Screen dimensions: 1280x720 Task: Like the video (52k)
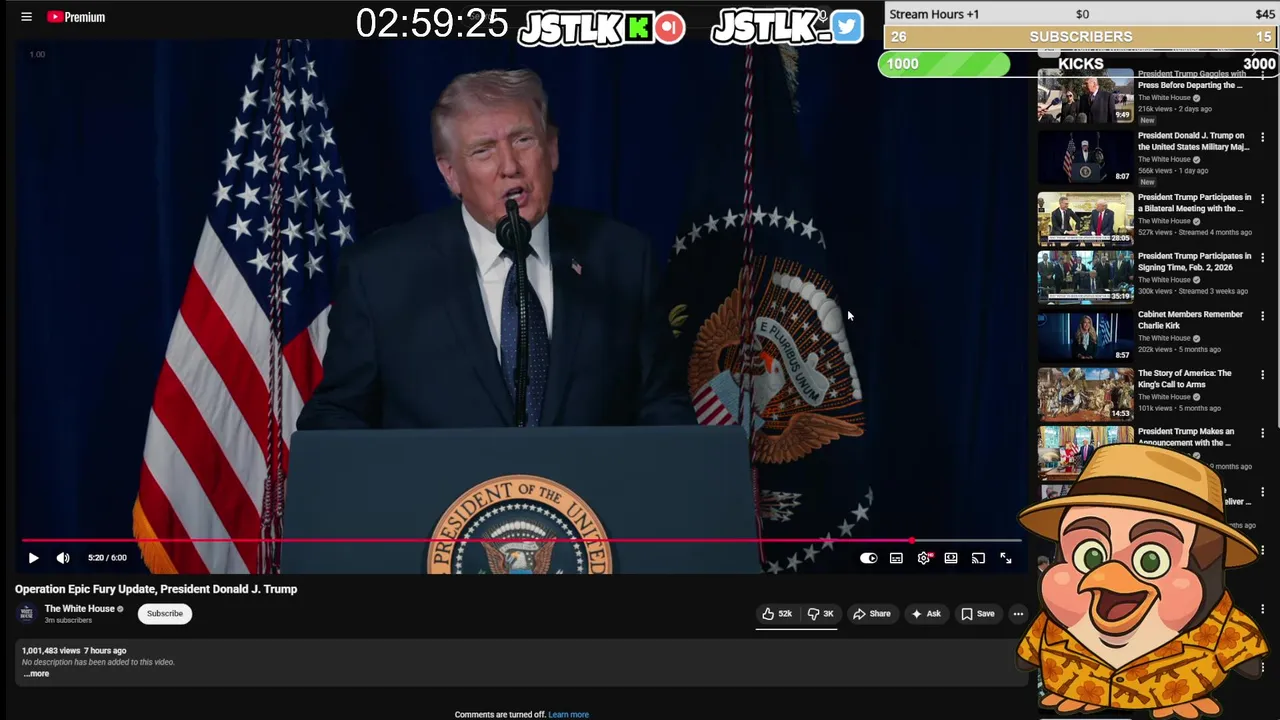pyautogui.click(x=777, y=614)
